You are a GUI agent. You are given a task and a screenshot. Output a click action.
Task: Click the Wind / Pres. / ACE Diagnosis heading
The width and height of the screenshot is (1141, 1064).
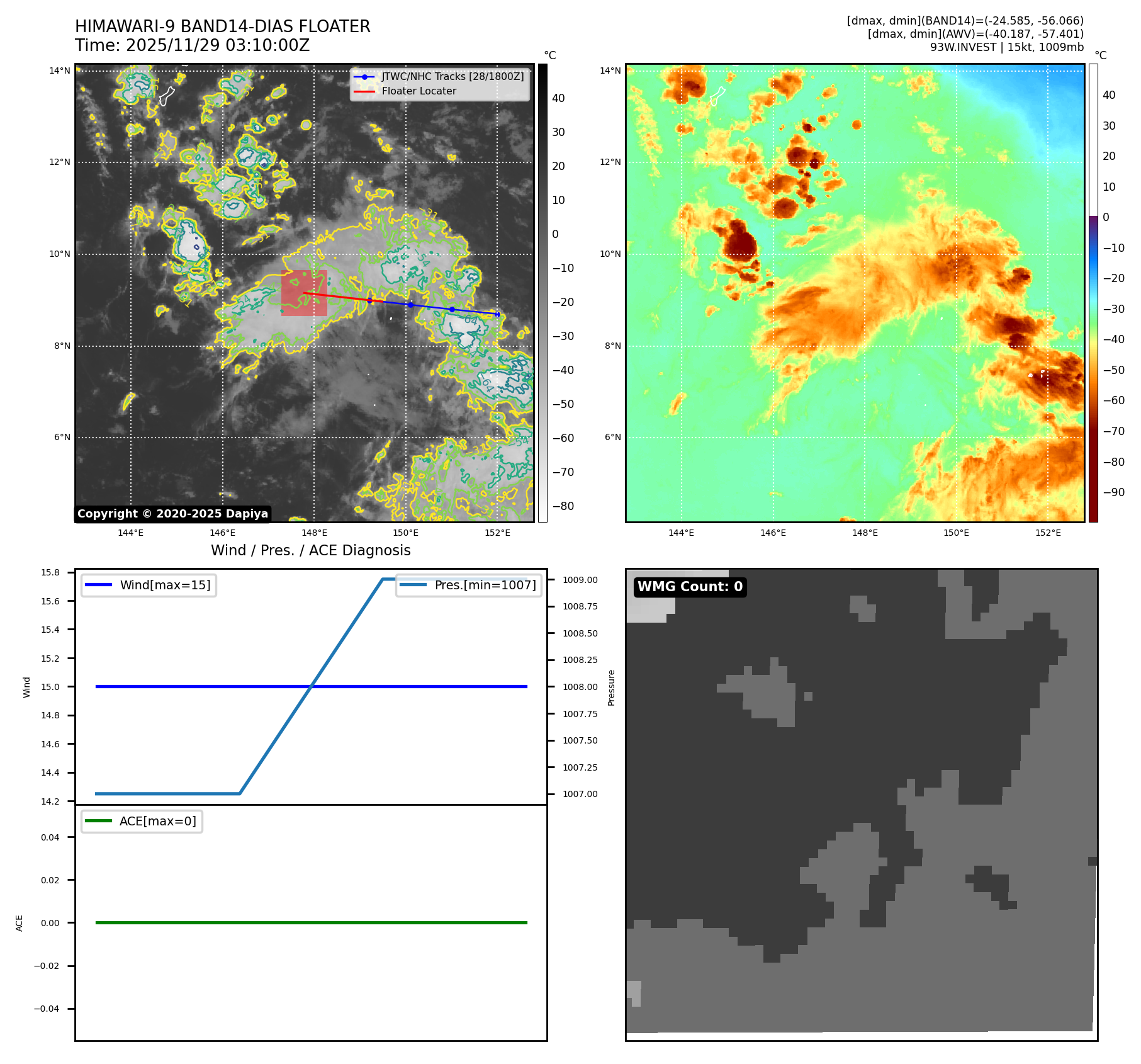(x=310, y=550)
